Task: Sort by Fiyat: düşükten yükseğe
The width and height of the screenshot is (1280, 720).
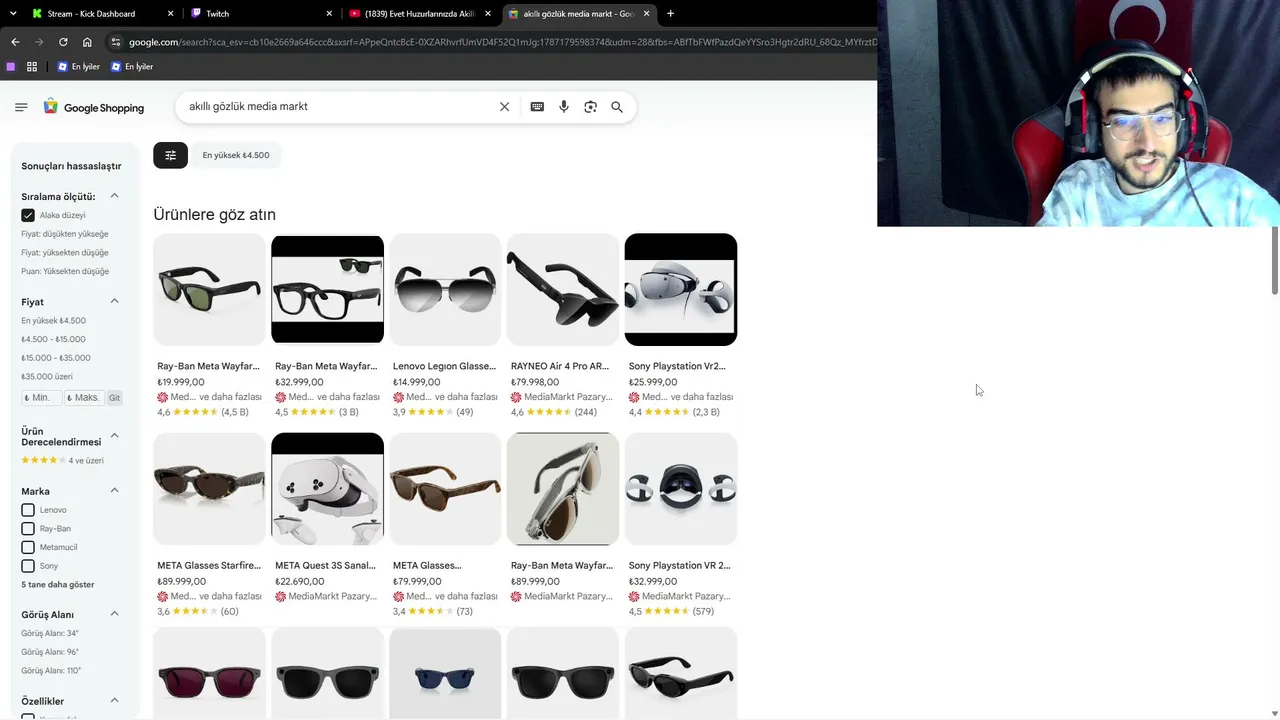Action: tap(65, 234)
